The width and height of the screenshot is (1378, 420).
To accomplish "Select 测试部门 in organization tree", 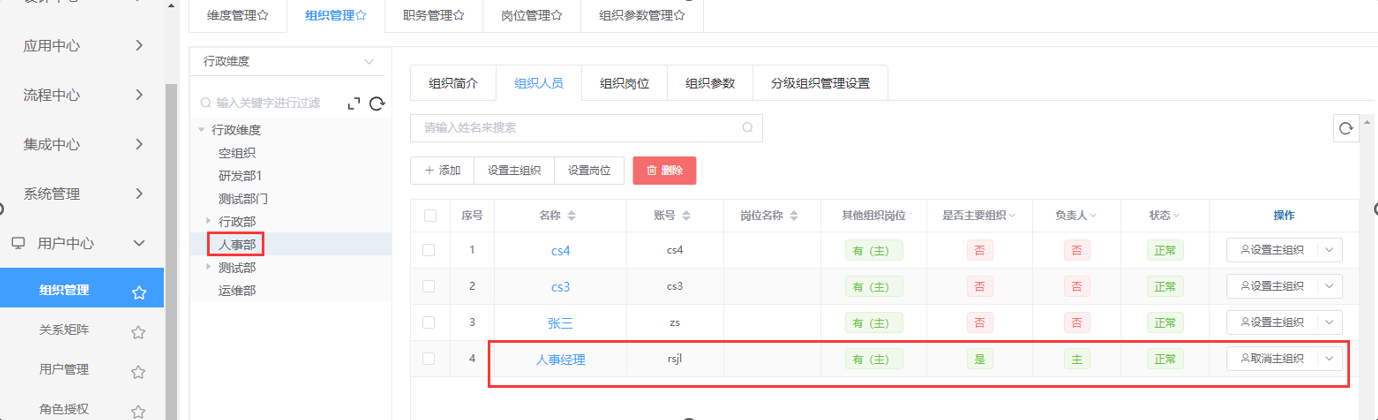I will 243,199.
